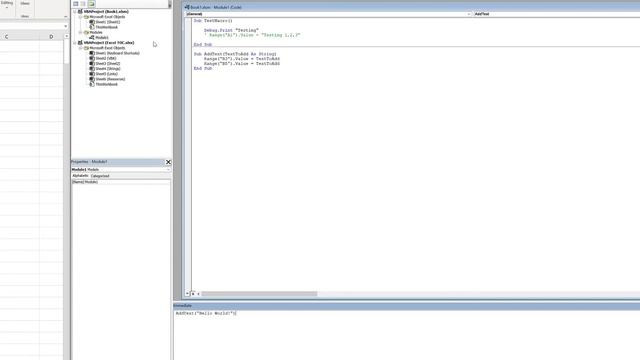Click the code window title bar icon
This screenshot has width=640, height=360.
tap(187, 7)
